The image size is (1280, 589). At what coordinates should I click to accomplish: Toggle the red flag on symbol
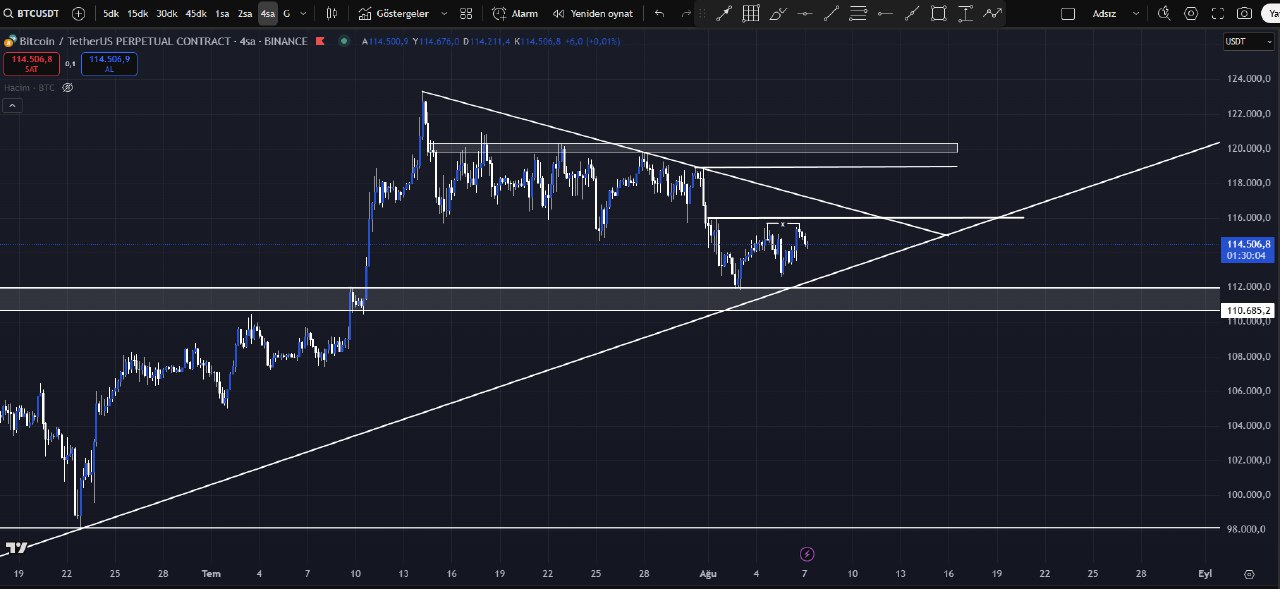pyautogui.click(x=319, y=42)
